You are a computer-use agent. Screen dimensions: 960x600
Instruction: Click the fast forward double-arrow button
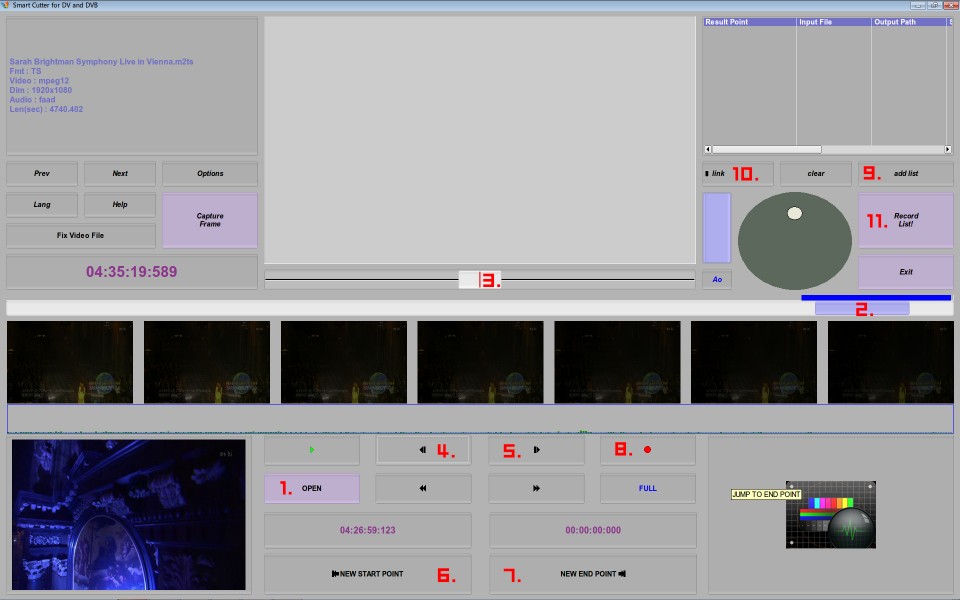[x=536, y=488]
